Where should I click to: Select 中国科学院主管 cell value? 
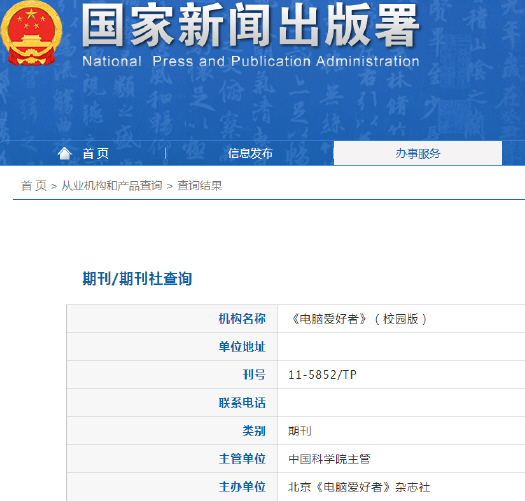(329, 459)
